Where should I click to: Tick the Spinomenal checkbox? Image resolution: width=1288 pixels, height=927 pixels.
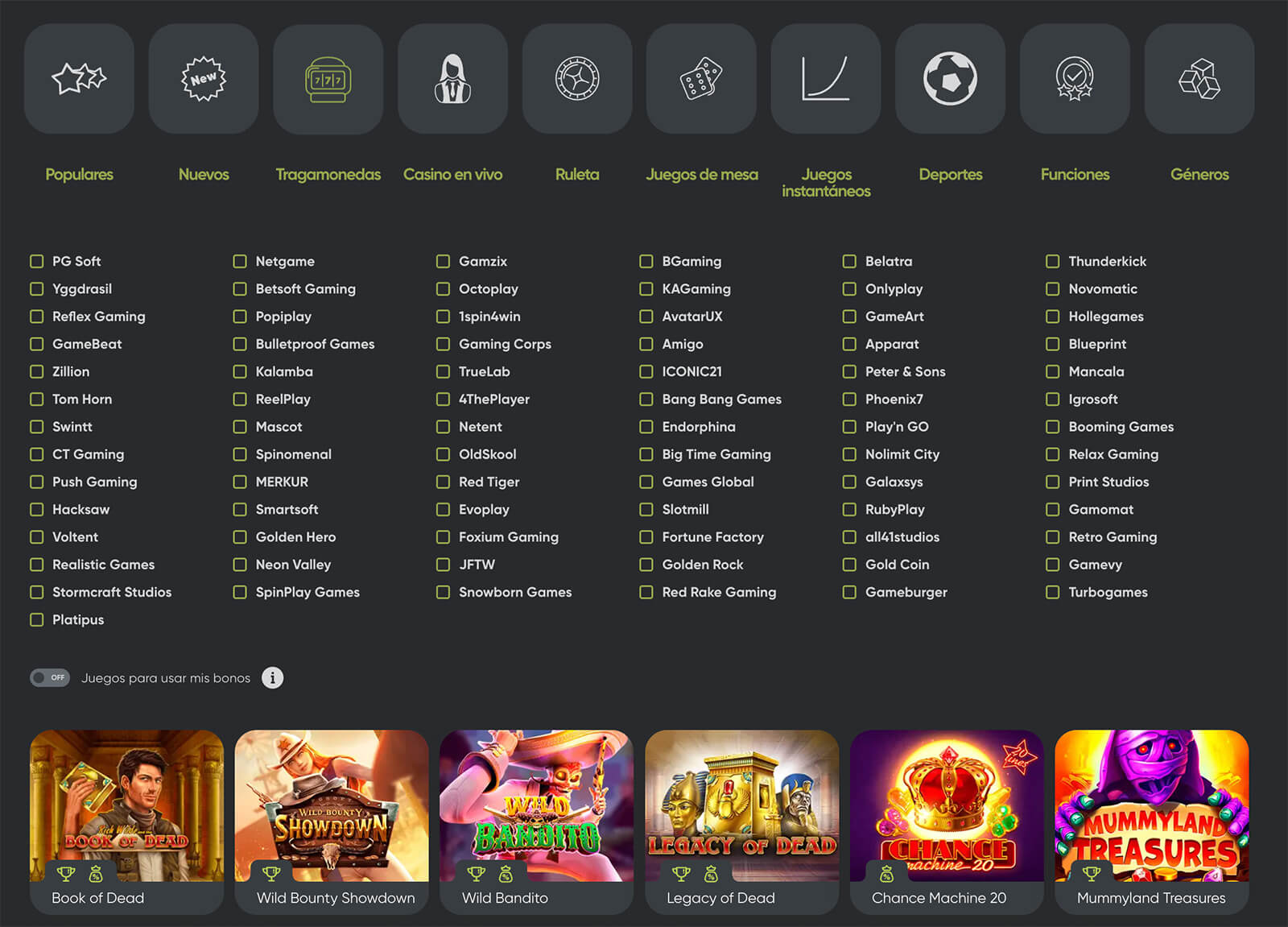[240, 454]
